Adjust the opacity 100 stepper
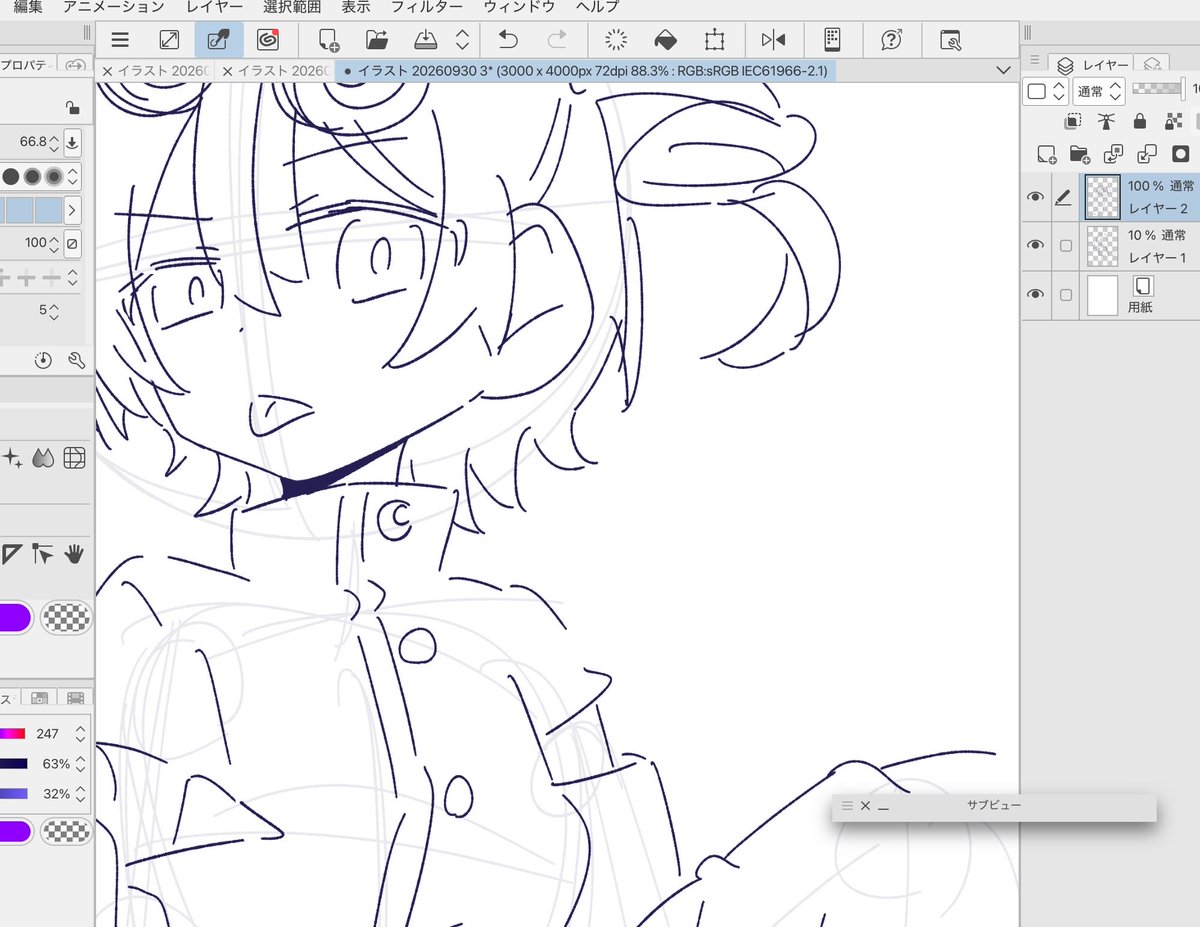Screen dimensions: 1200x927 54,243
